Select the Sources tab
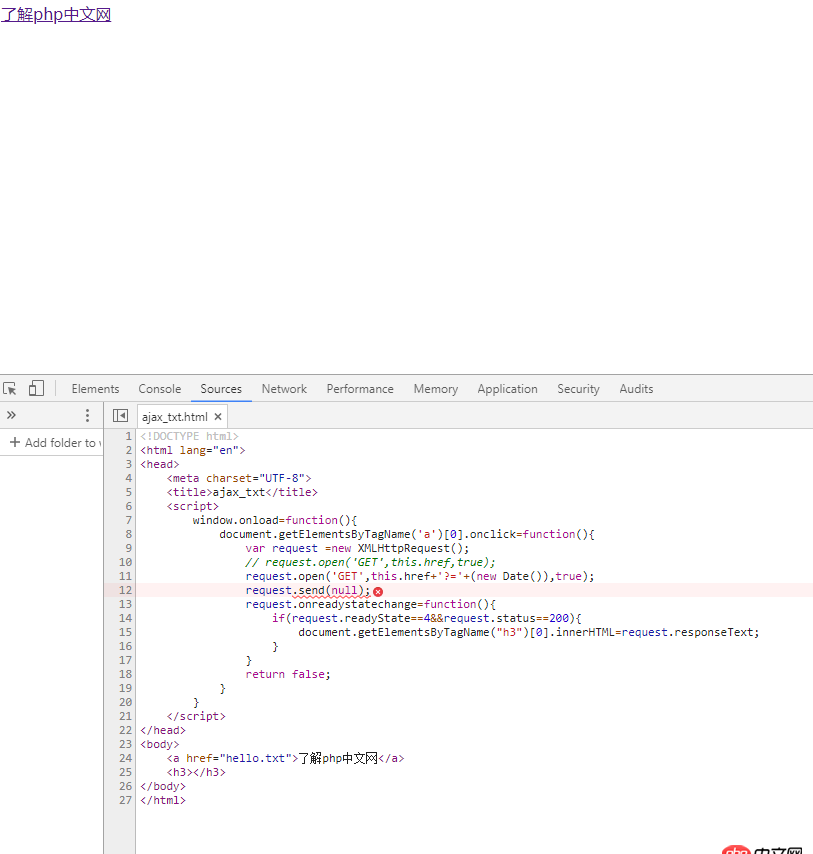 221,389
